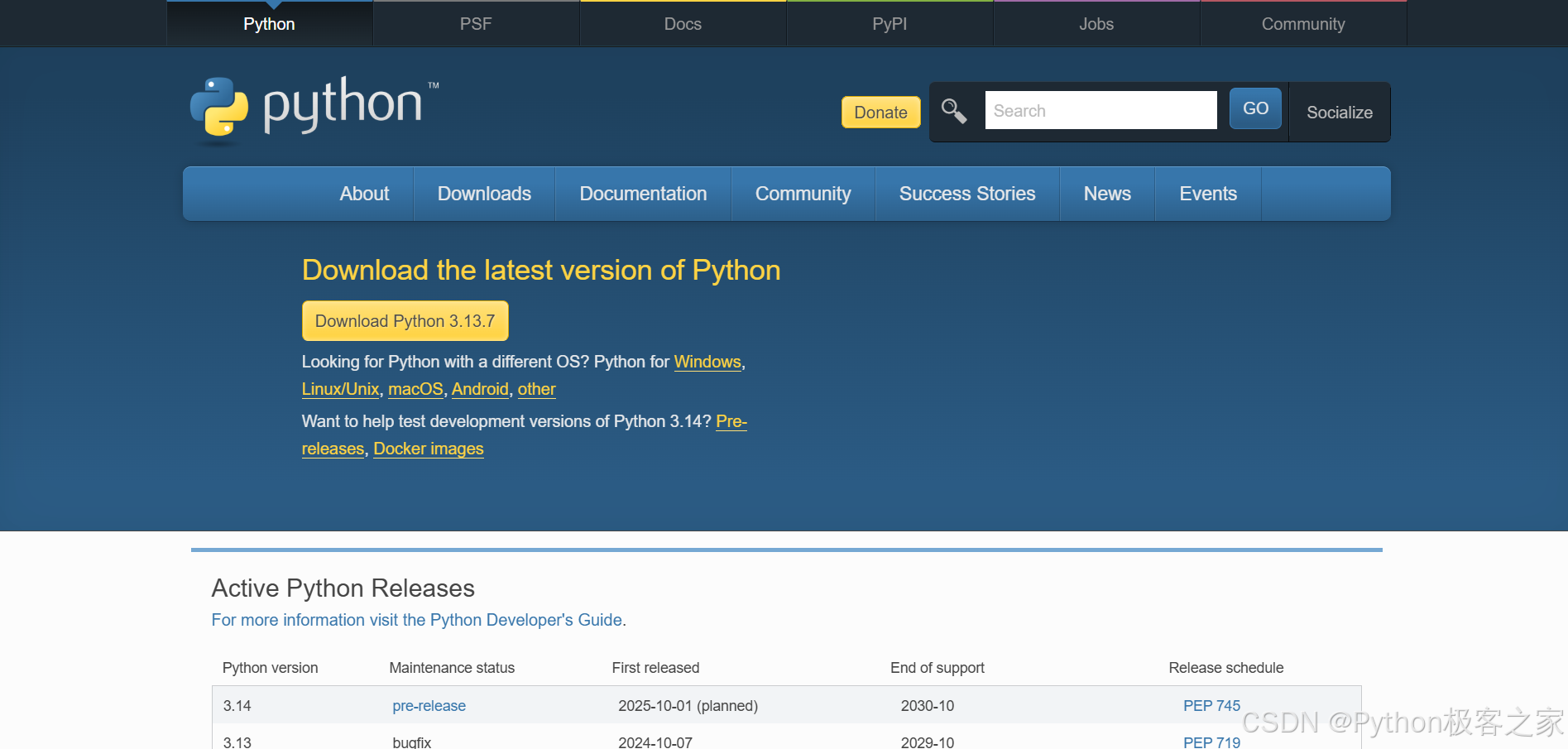Open the PyPI tab in top bar
This screenshot has height=749, width=1568.
coord(889,24)
